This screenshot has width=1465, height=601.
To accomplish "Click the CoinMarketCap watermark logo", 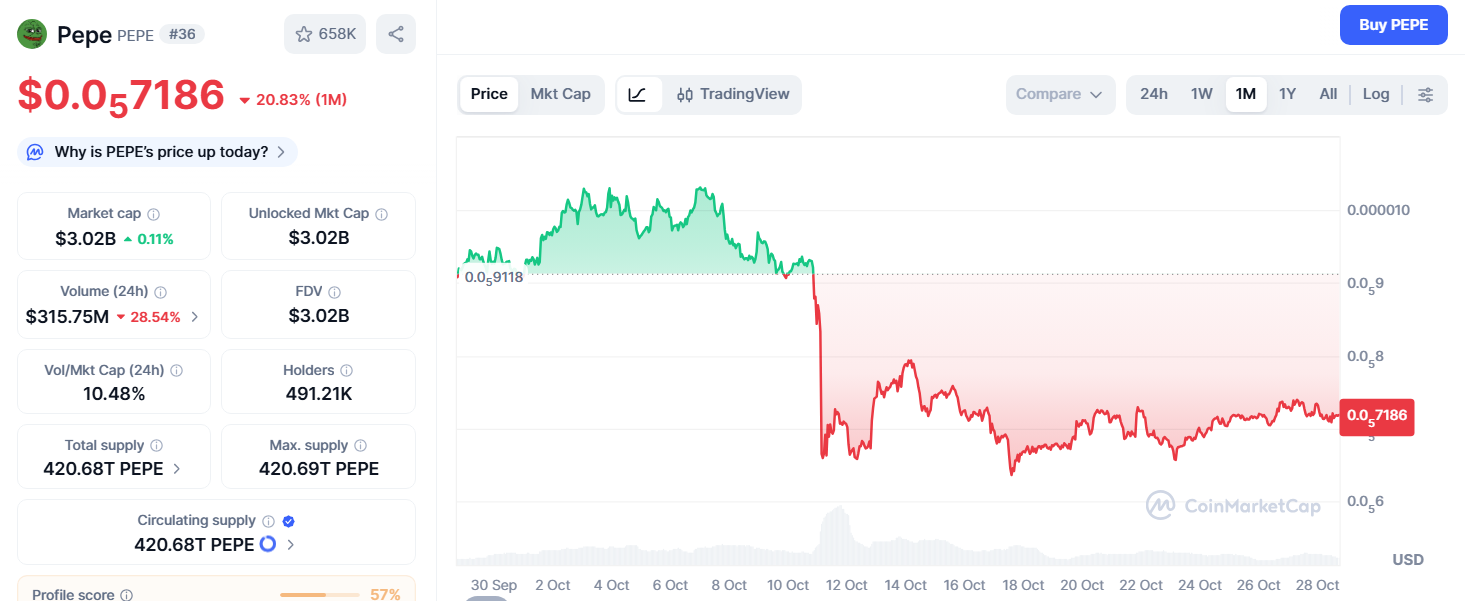I will click(1160, 506).
